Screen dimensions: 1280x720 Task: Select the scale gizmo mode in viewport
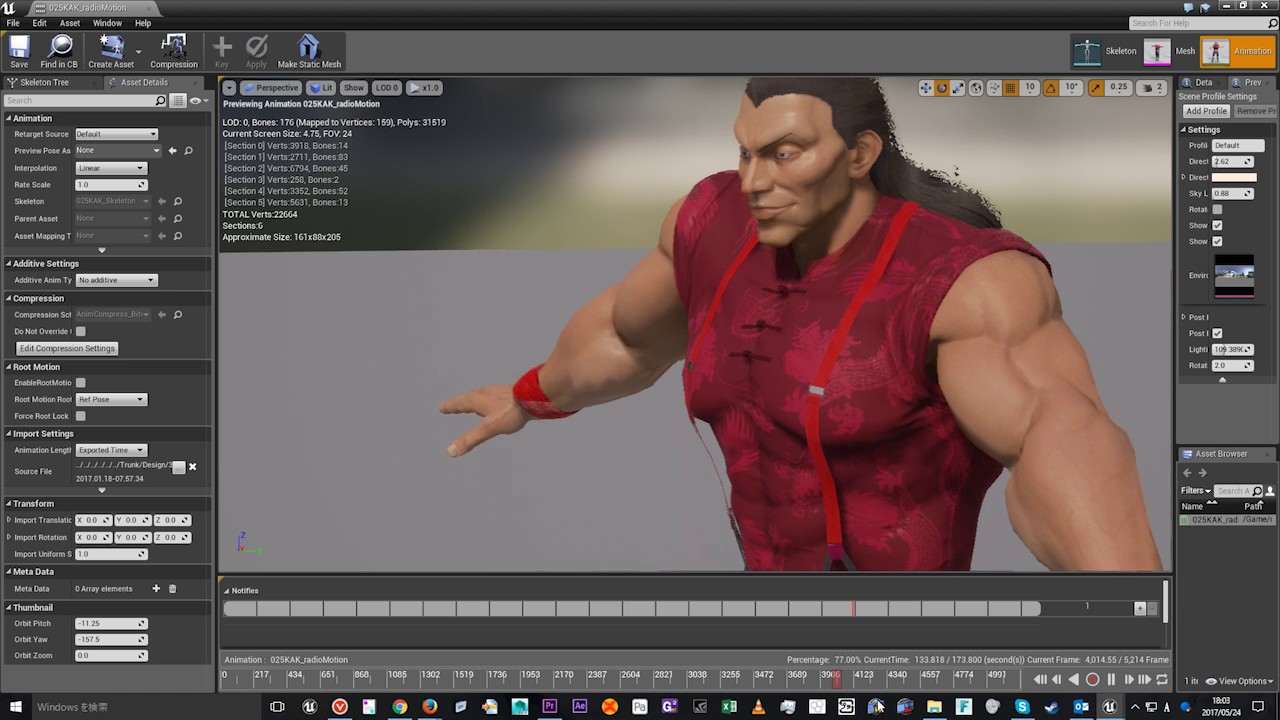pos(958,88)
